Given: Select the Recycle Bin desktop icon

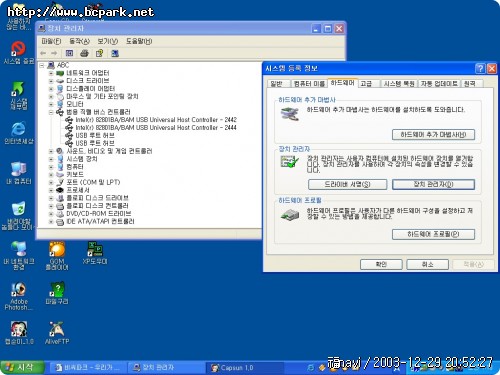Looking at the screenshot, I should pos(18,216).
